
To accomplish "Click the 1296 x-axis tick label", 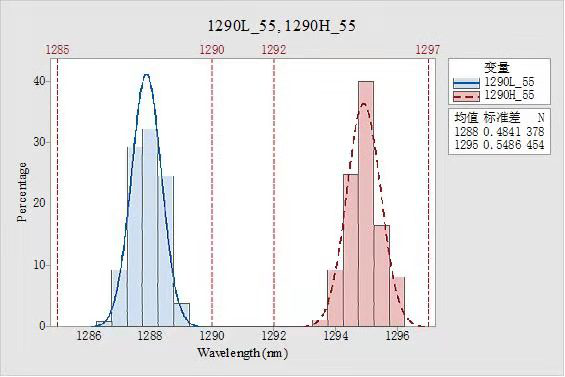I will (x=397, y=336).
